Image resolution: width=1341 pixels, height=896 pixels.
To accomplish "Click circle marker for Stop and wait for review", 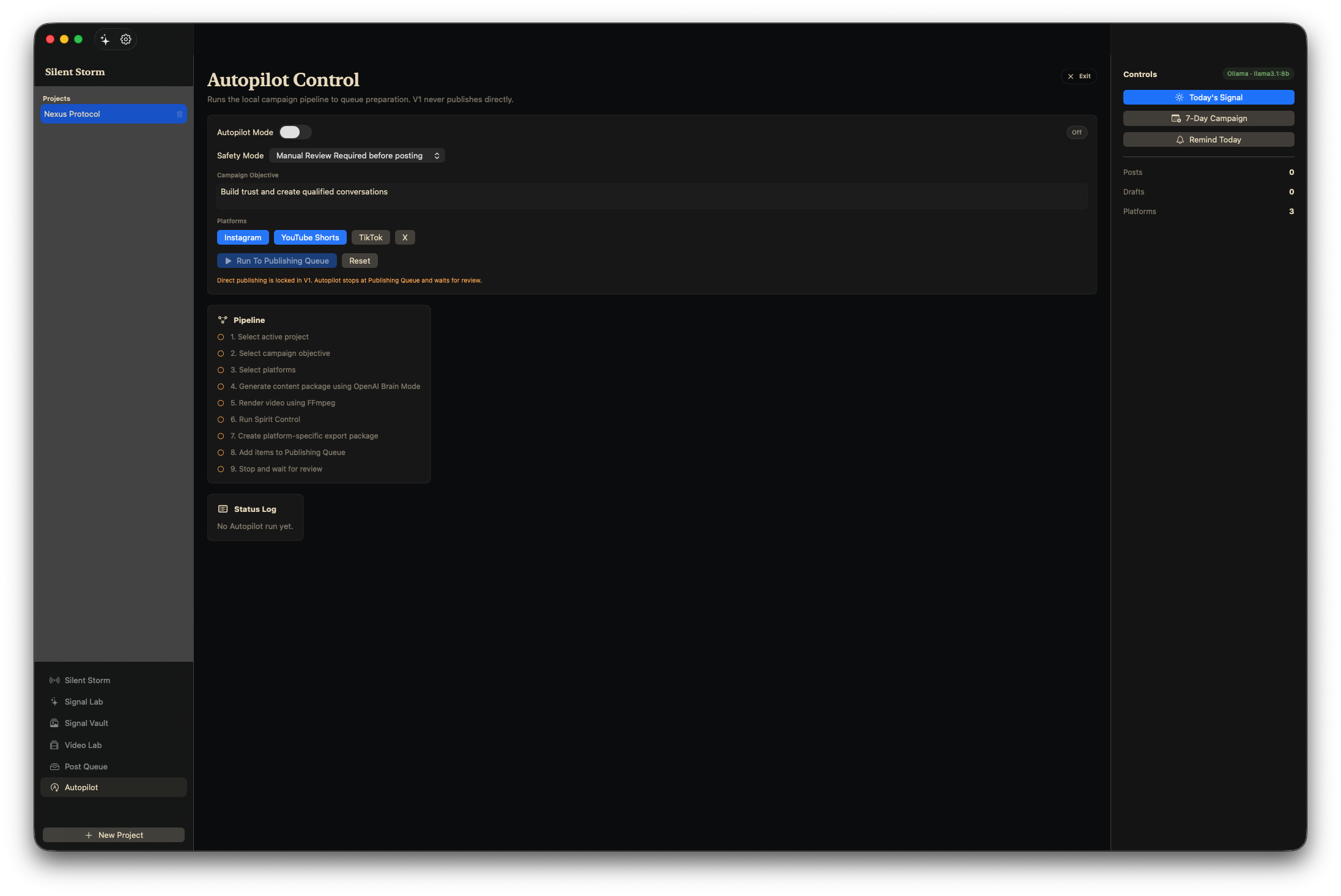I will point(221,469).
